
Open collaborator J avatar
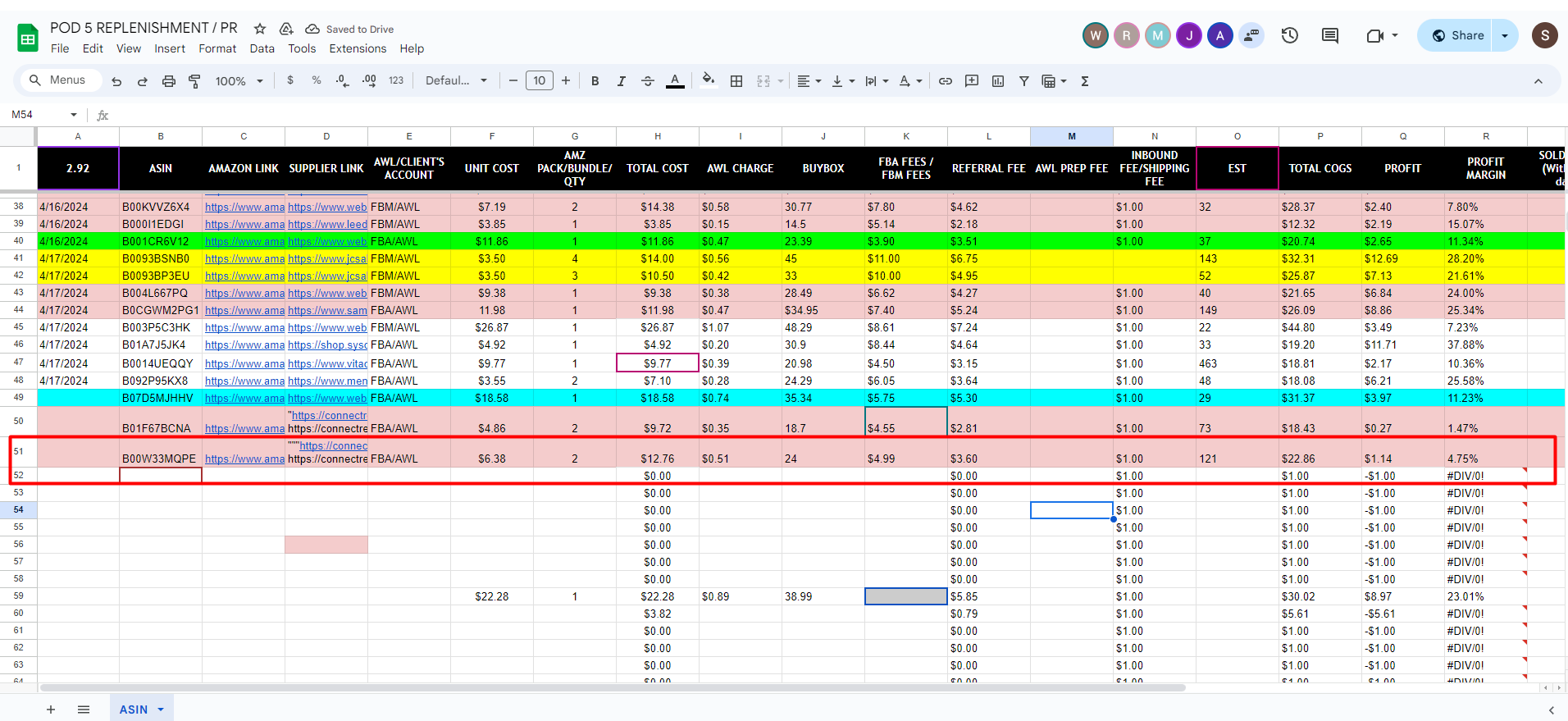coord(1189,35)
